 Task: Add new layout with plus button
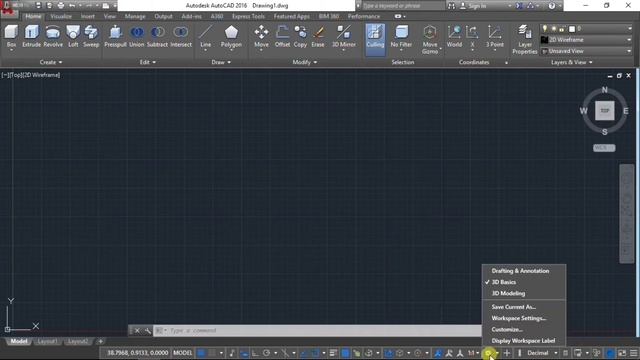(x=100, y=341)
